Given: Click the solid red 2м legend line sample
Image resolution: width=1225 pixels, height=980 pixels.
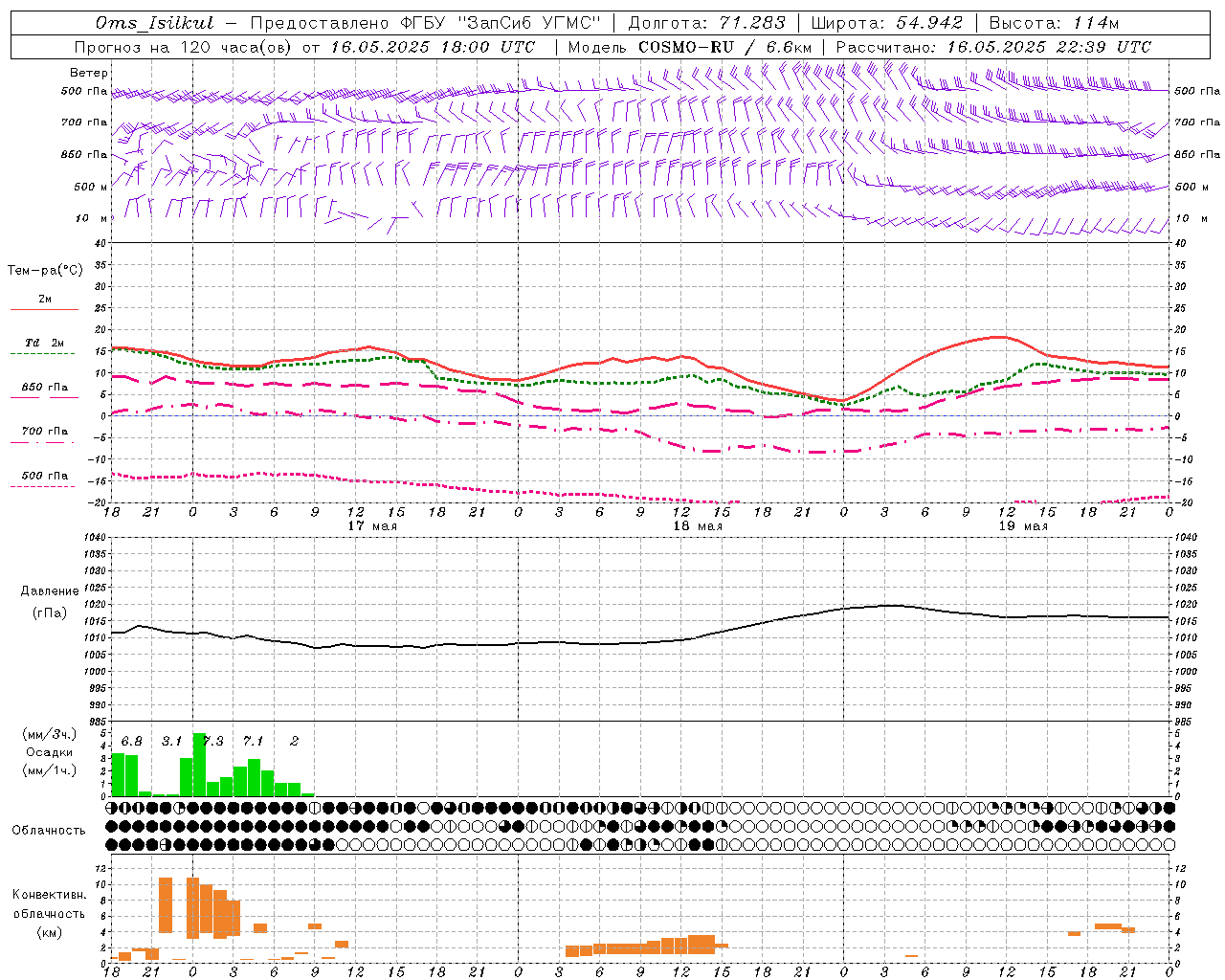Looking at the screenshot, I should [44, 310].
